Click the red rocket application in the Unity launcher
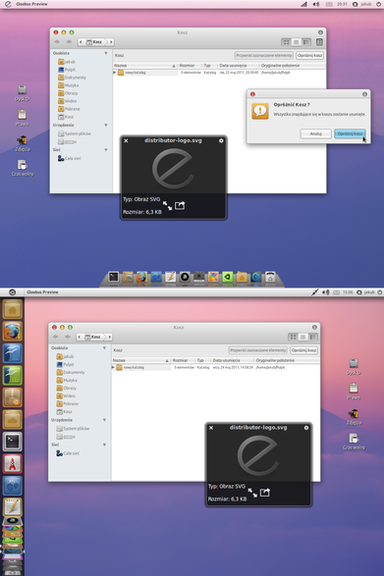This screenshot has height=576, width=384. click(x=13, y=463)
